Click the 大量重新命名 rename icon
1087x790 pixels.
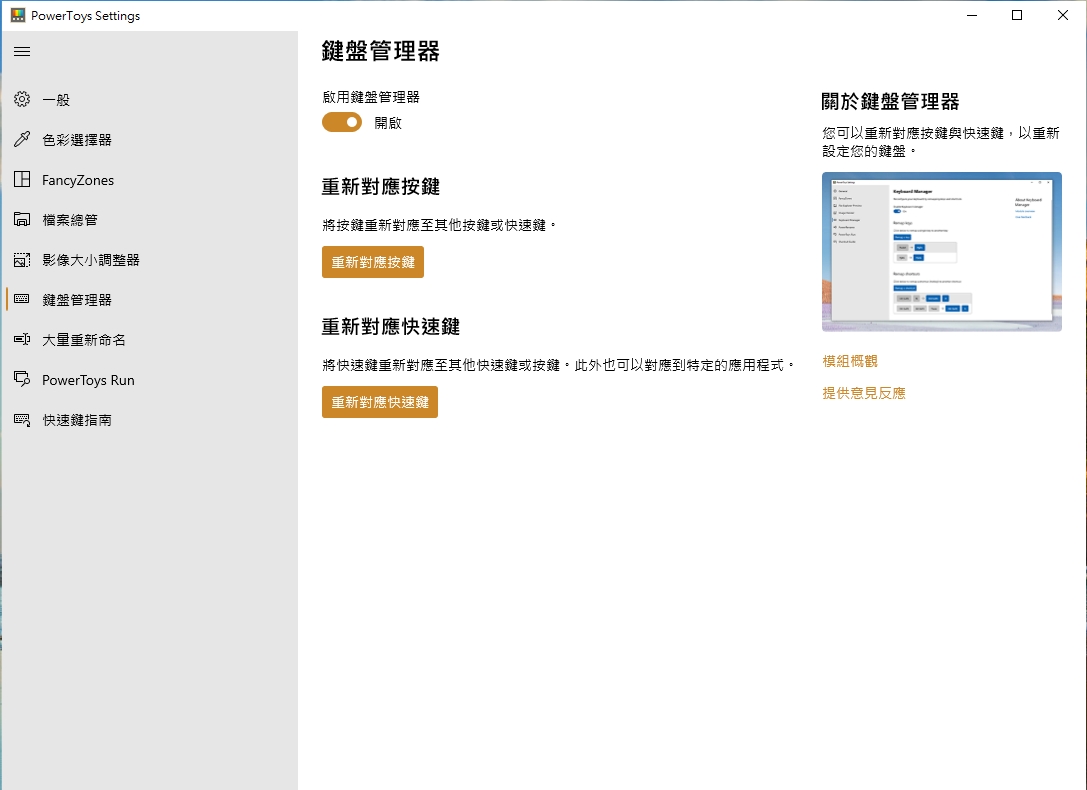click(x=22, y=340)
